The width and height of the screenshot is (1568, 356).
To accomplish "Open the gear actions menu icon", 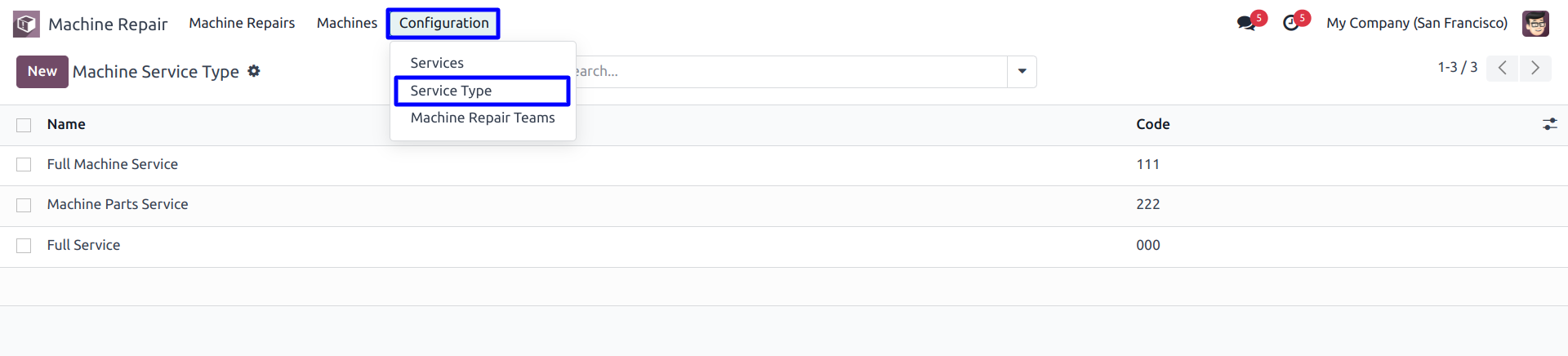I will pos(254,71).
